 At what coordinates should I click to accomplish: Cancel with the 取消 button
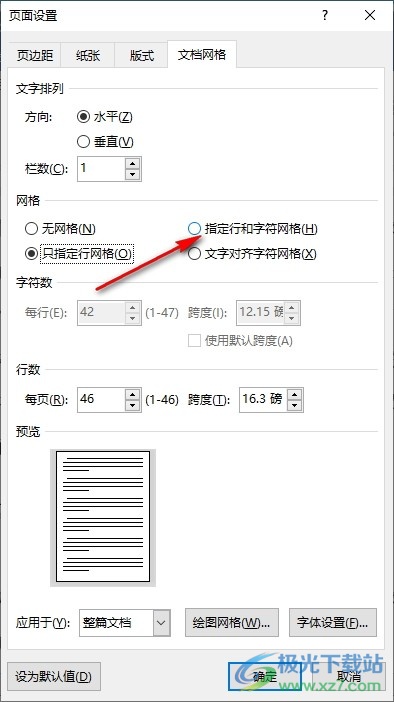coord(348,676)
